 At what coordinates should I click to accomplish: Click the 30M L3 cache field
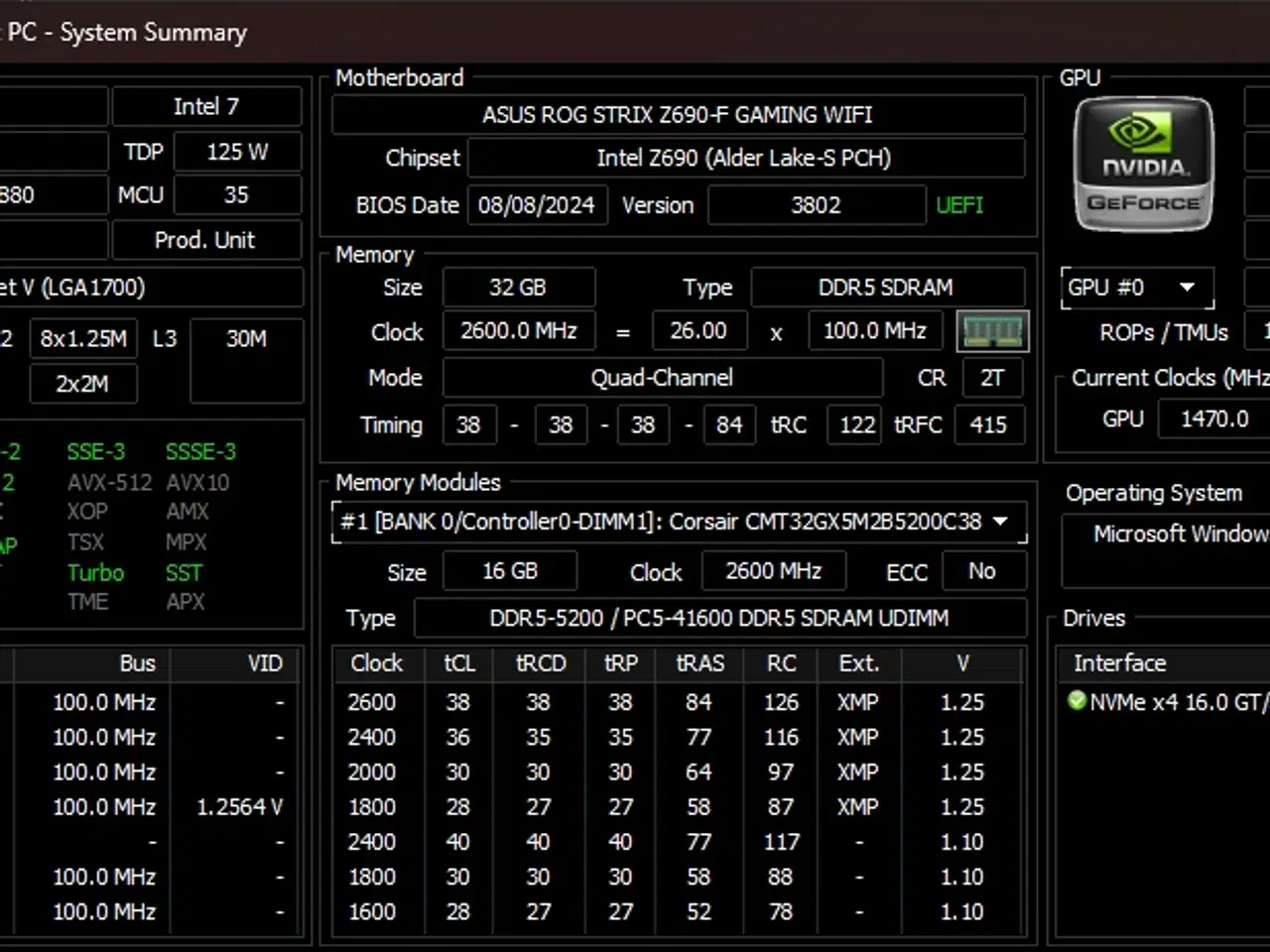[246, 361]
